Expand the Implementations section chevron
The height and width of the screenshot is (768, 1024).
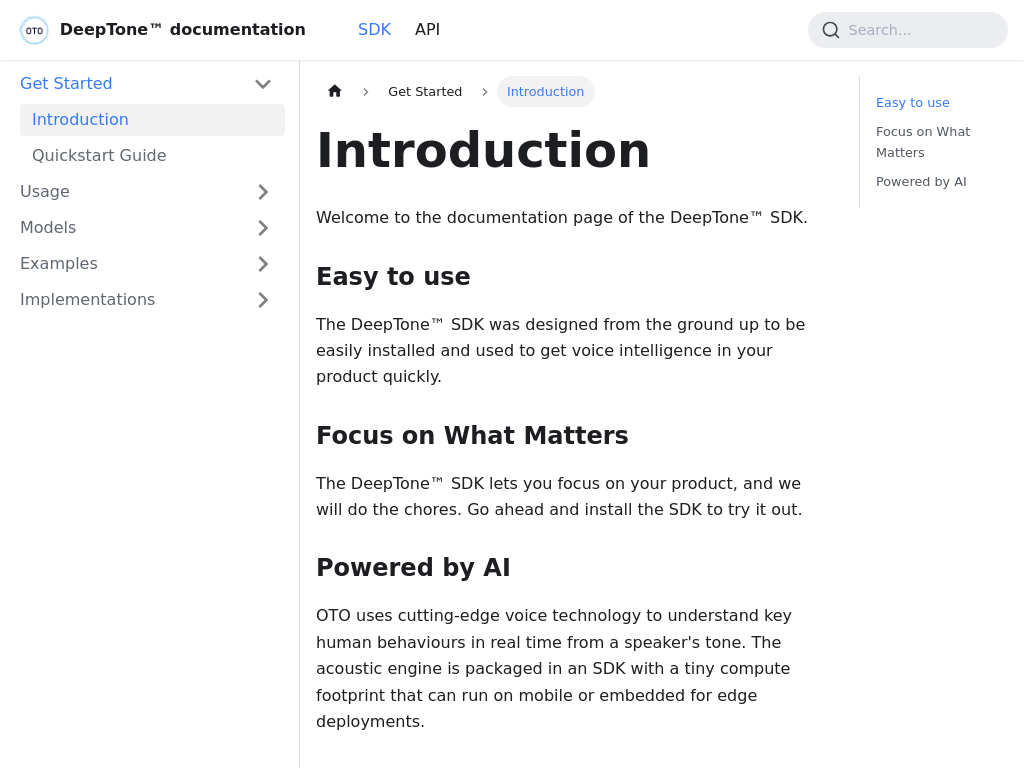(263, 300)
